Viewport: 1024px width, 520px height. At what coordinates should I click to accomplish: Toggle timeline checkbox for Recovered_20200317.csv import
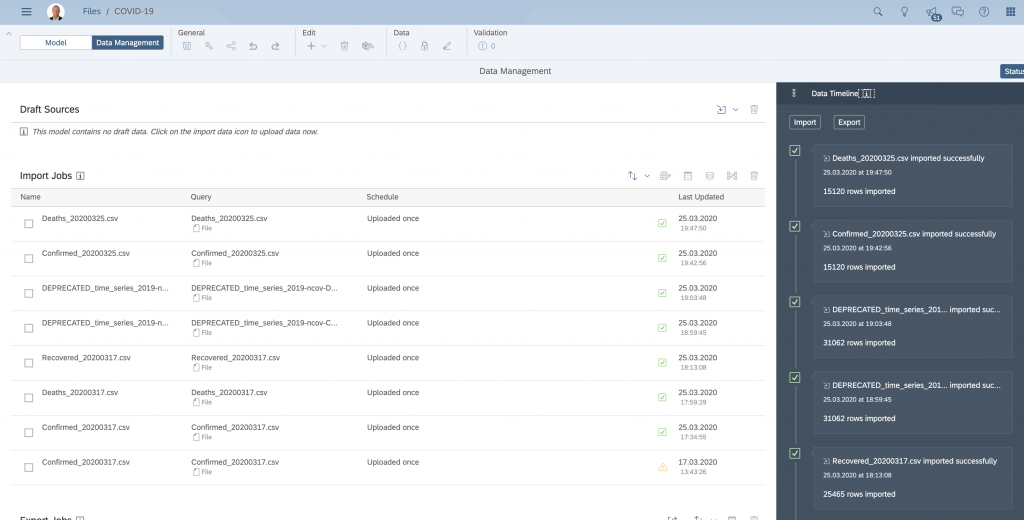[795, 453]
